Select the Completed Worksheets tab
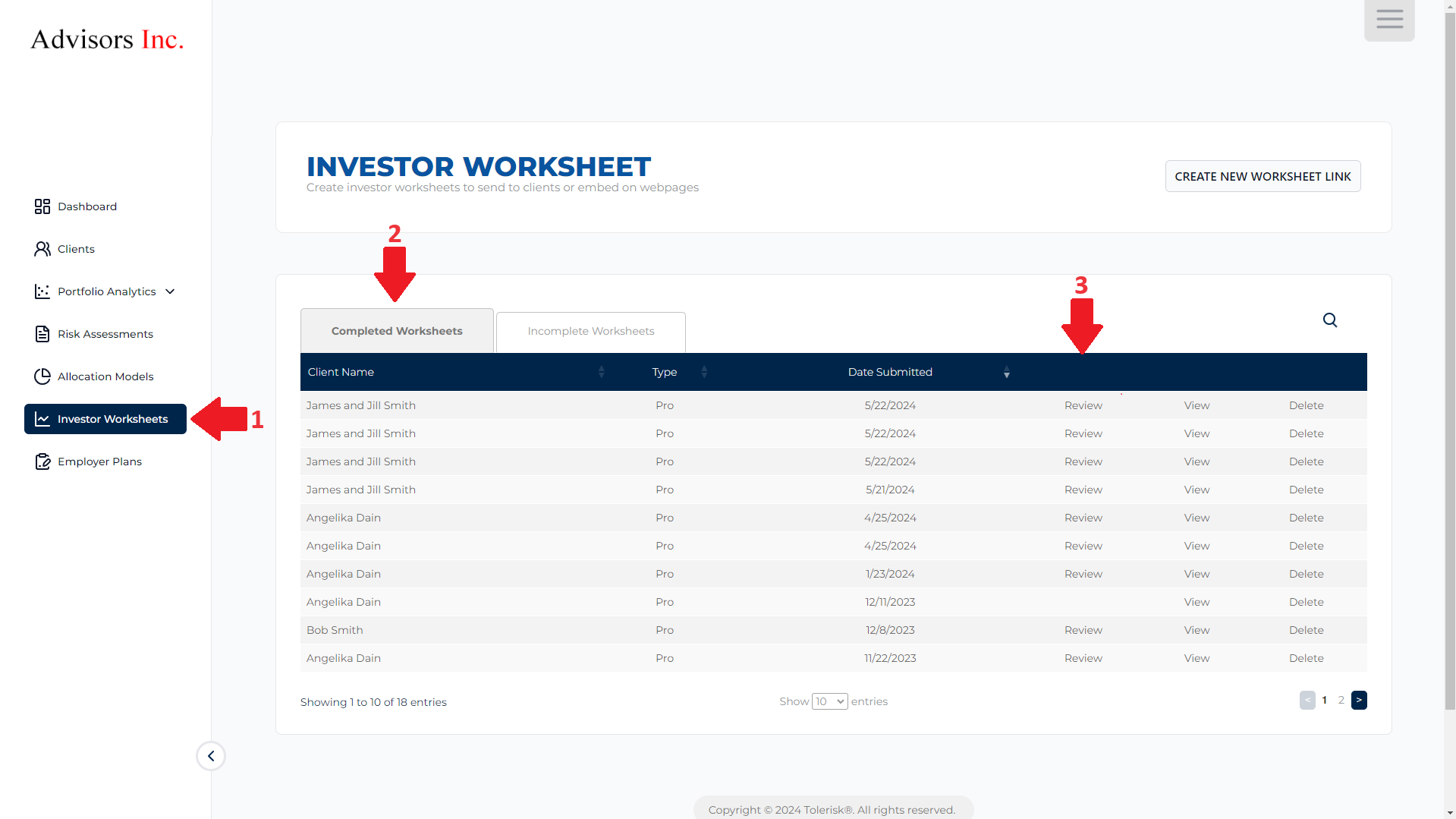Screen dimensions: 1456x819 coord(397,332)
